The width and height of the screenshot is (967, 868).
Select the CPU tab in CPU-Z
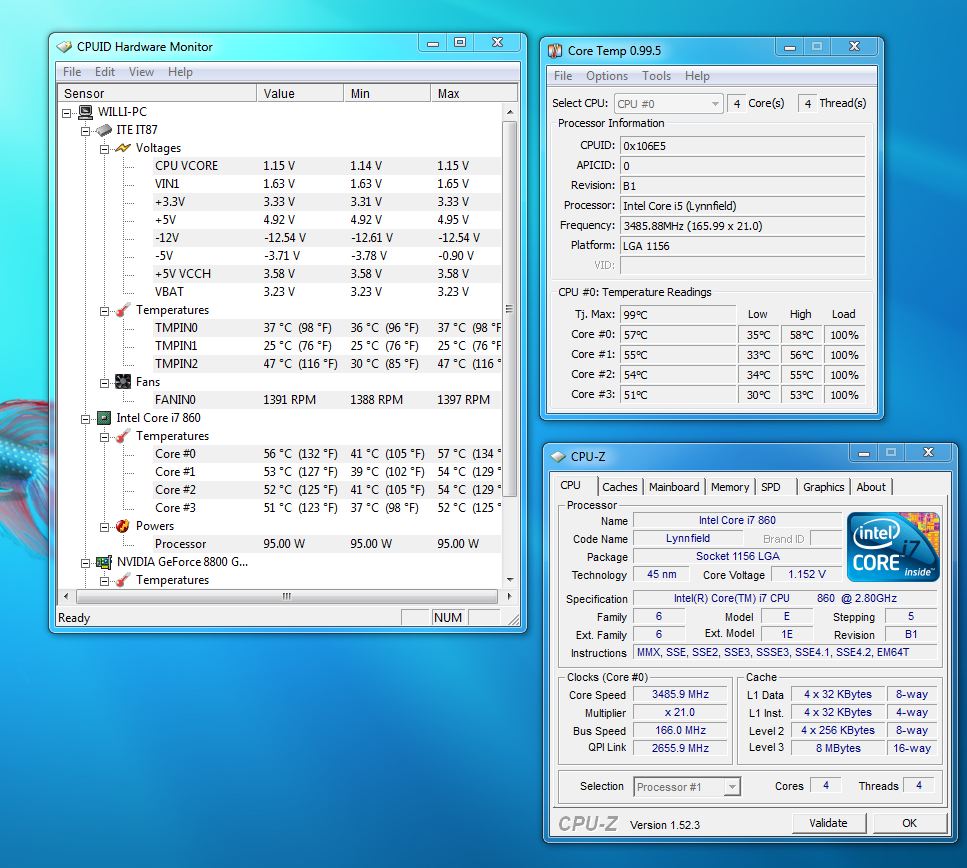click(x=570, y=486)
